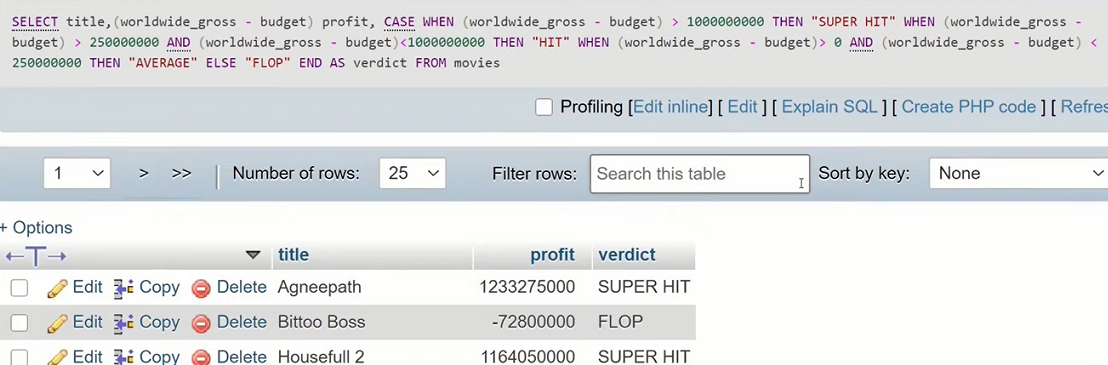This screenshot has width=1108, height=365.
Task: Click the black triangle in header row
Action: pos(252,255)
